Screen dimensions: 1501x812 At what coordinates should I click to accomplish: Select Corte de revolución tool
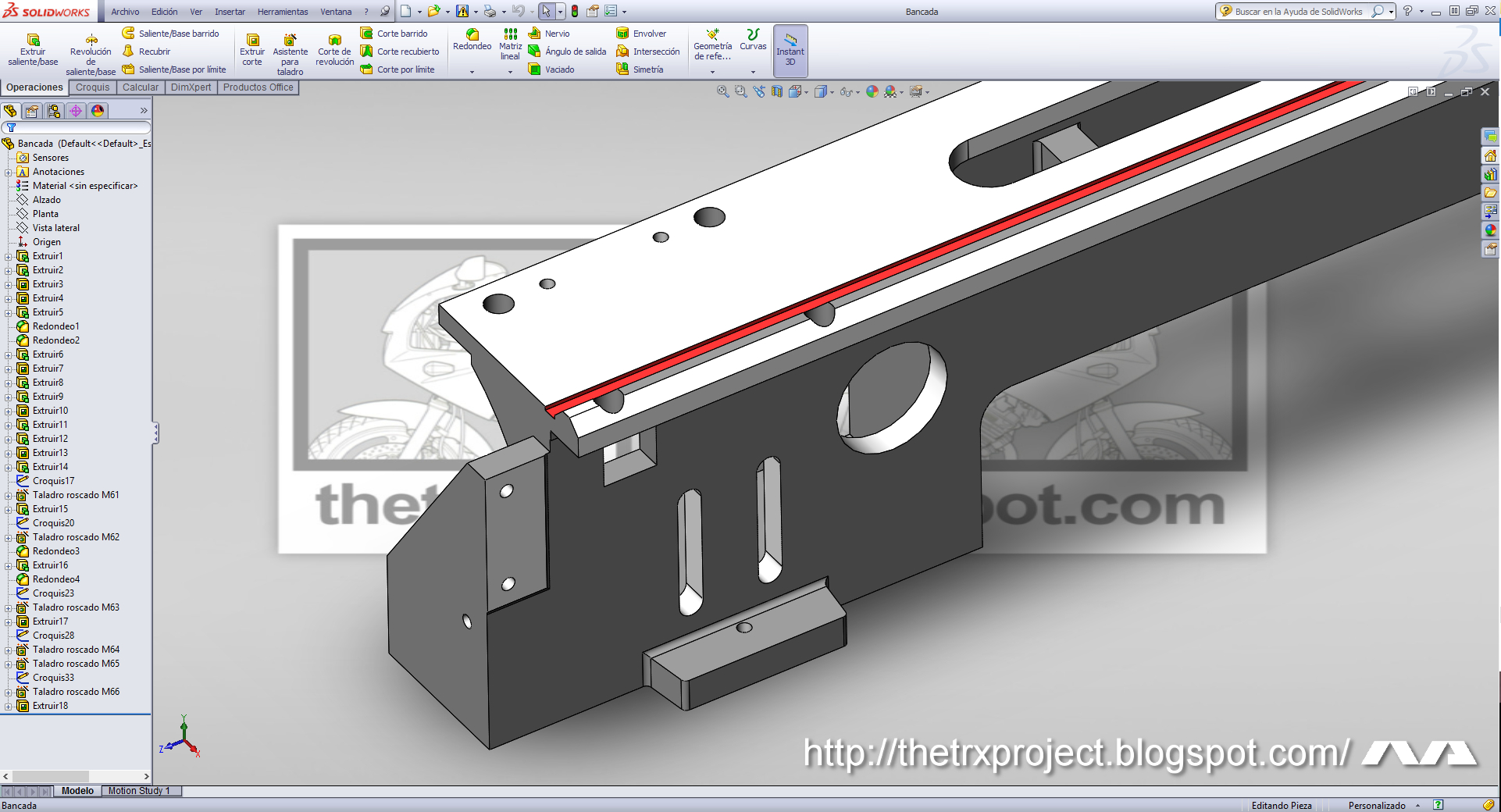pos(335,50)
